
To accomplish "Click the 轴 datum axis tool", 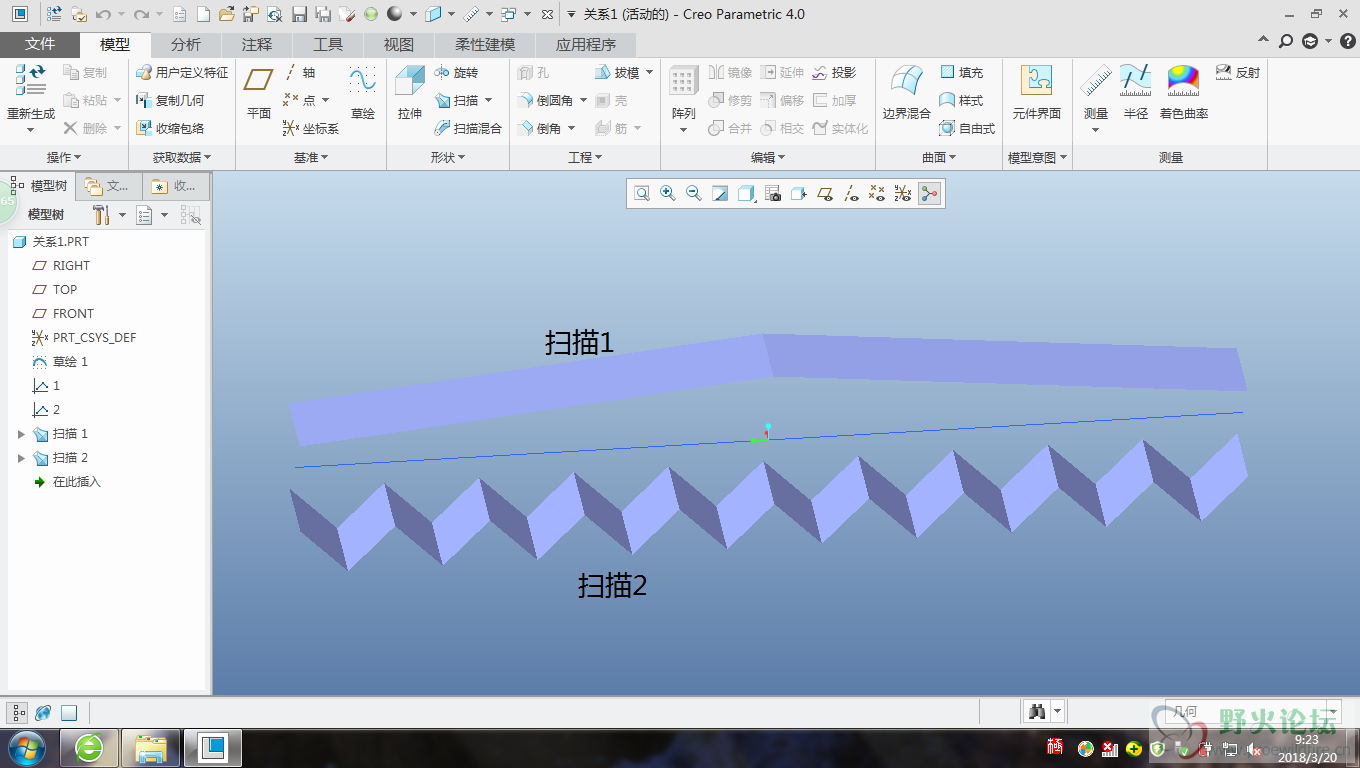I will [298, 72].
